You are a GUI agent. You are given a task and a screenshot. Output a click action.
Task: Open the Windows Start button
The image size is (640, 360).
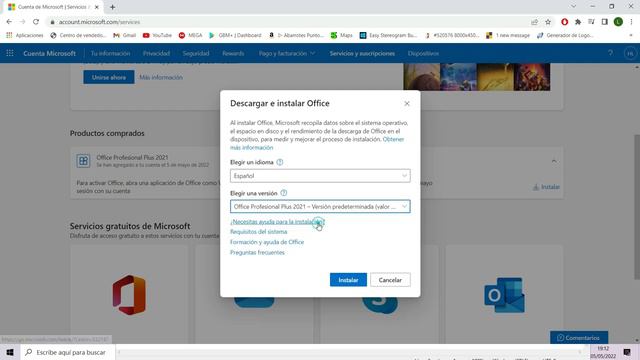[x=10, y=352]
